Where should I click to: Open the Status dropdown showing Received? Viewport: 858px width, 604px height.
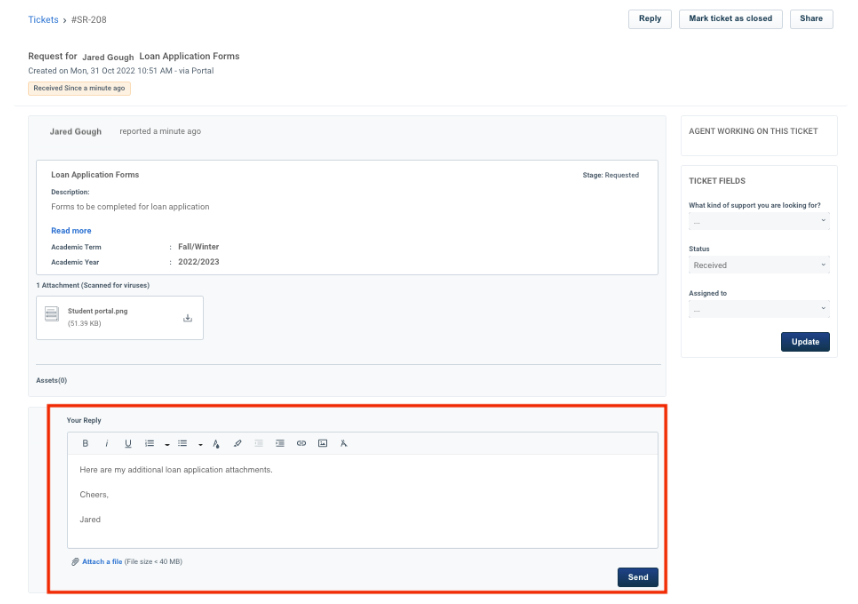[758, 264]
